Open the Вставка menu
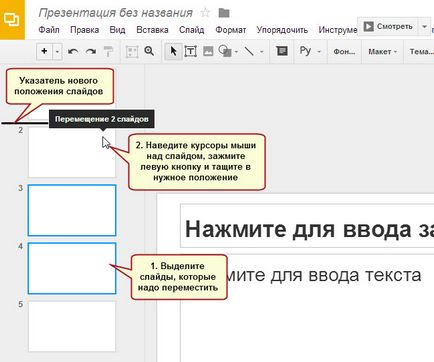Viewport: 434px width, 362px height. (152, 30)
